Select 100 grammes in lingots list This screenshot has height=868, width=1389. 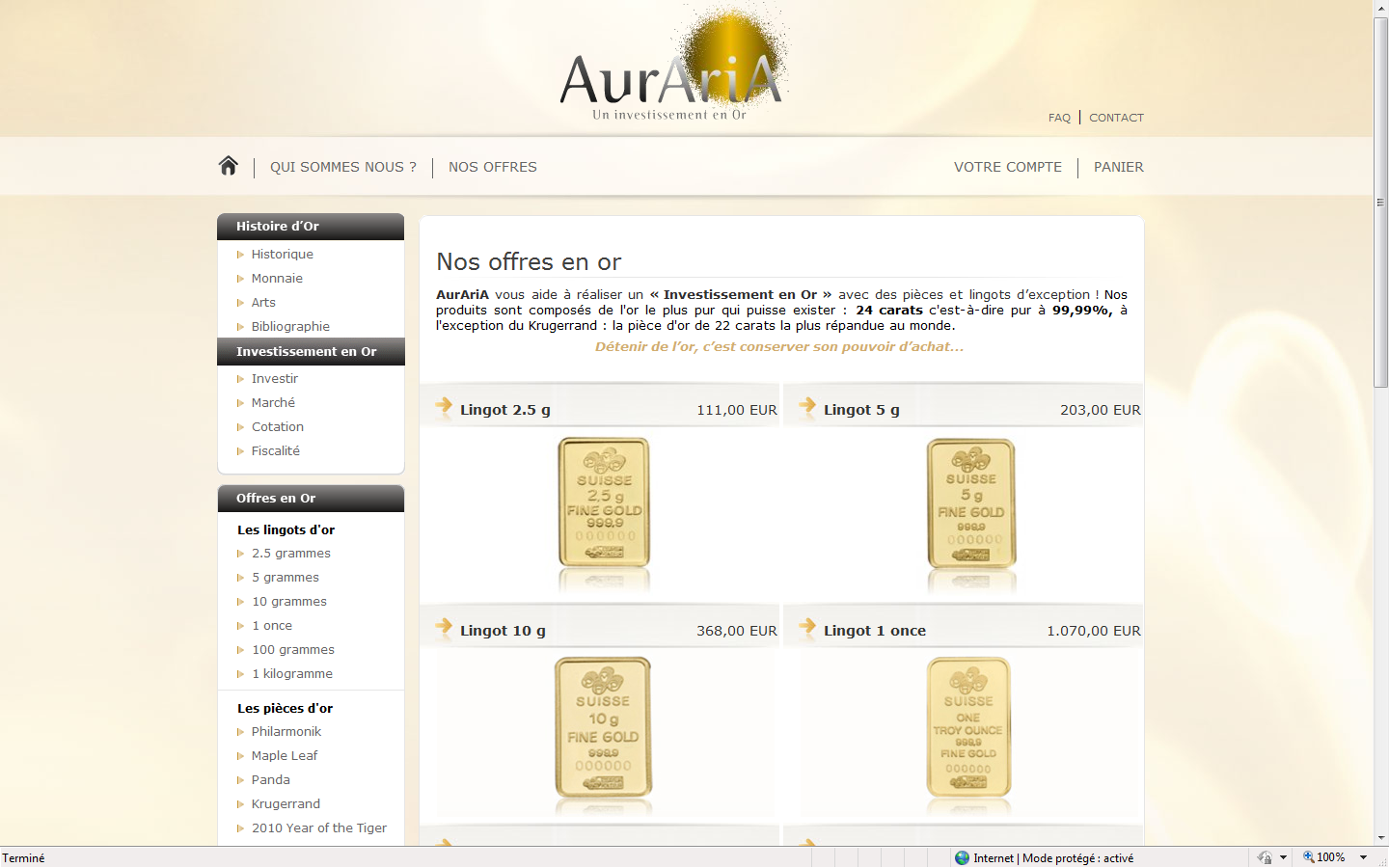[293, 650]
